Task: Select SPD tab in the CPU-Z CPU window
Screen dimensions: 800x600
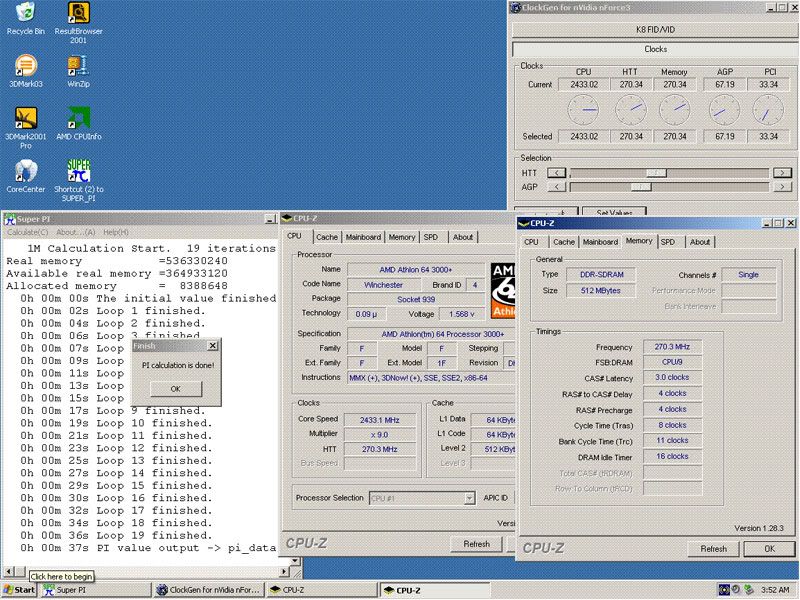Action: [431, 237]
